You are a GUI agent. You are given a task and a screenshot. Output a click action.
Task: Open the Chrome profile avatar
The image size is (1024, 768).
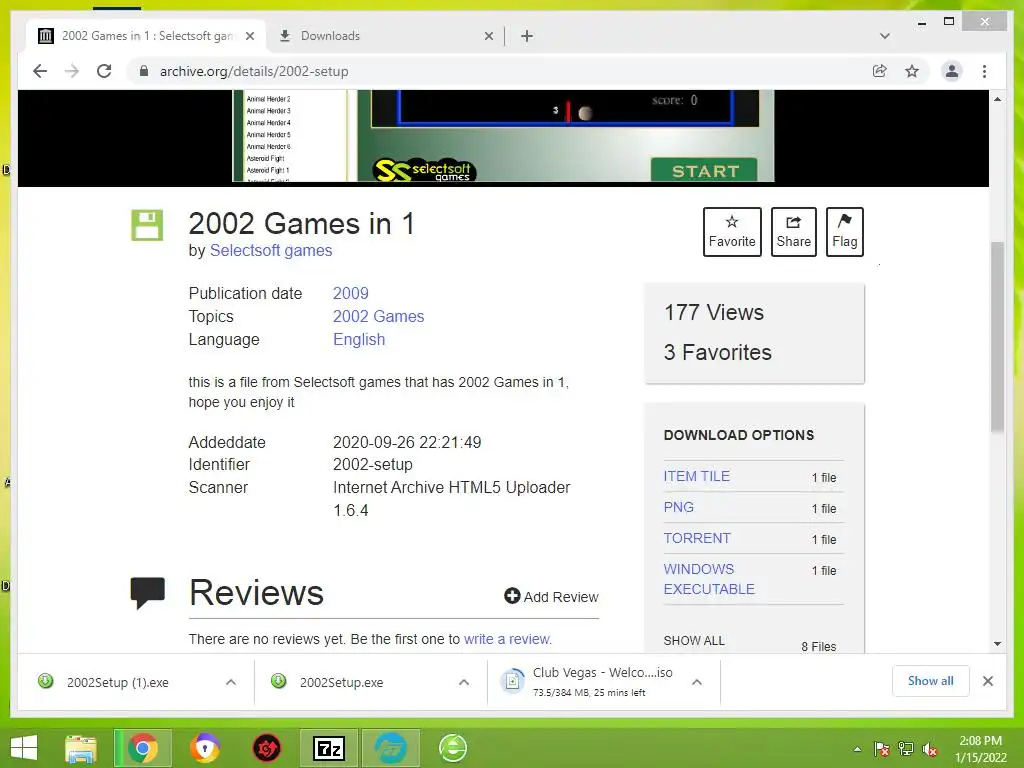952,71
